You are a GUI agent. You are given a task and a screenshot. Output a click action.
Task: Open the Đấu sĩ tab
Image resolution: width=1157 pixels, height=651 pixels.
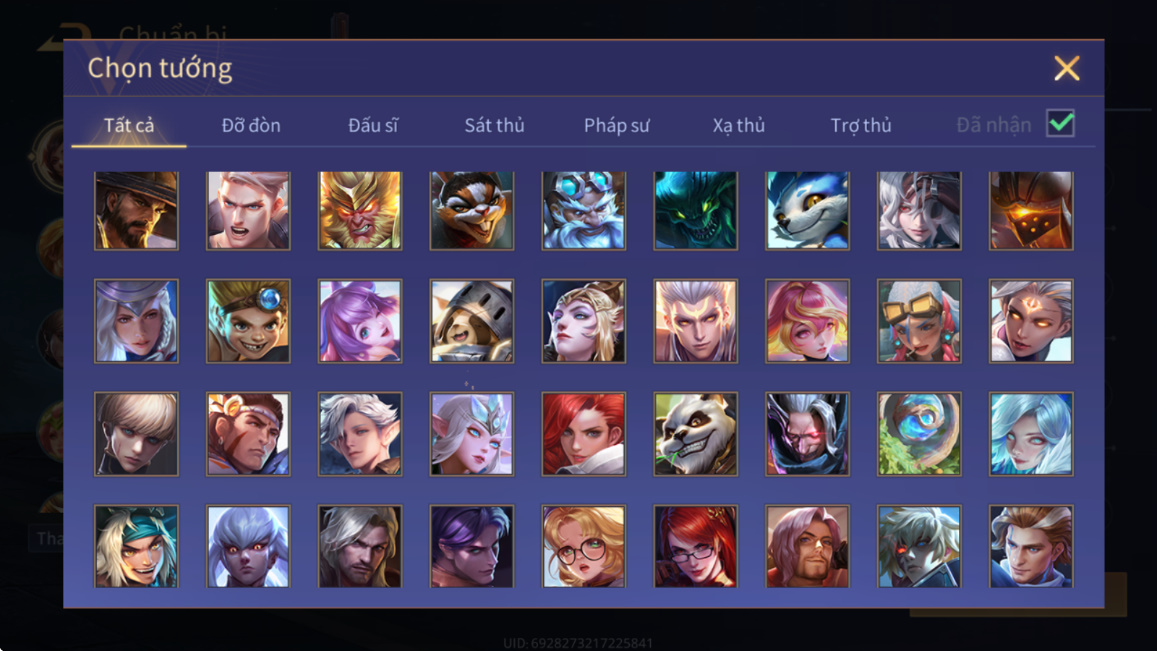point(373,125)
